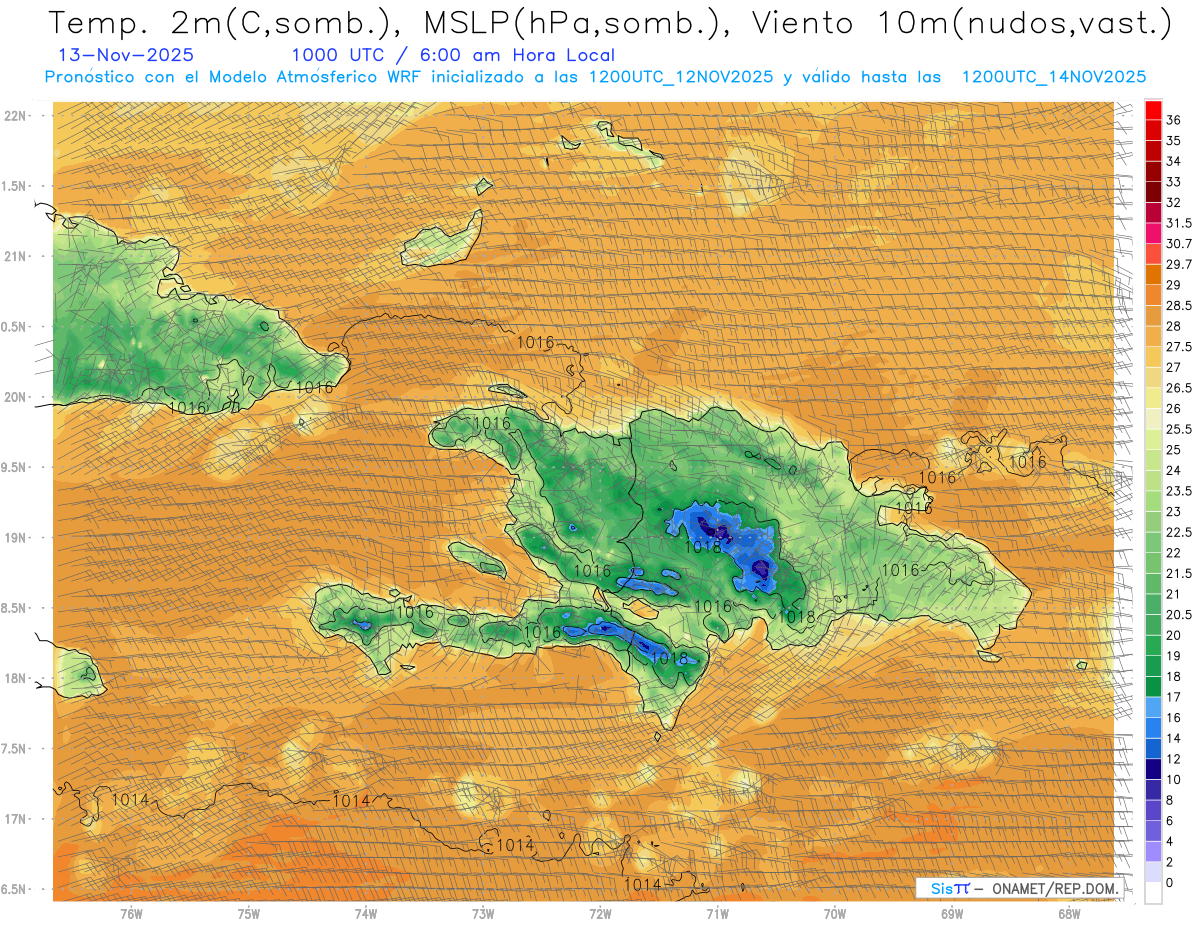Click the legend value 12

coord(1174,760)
